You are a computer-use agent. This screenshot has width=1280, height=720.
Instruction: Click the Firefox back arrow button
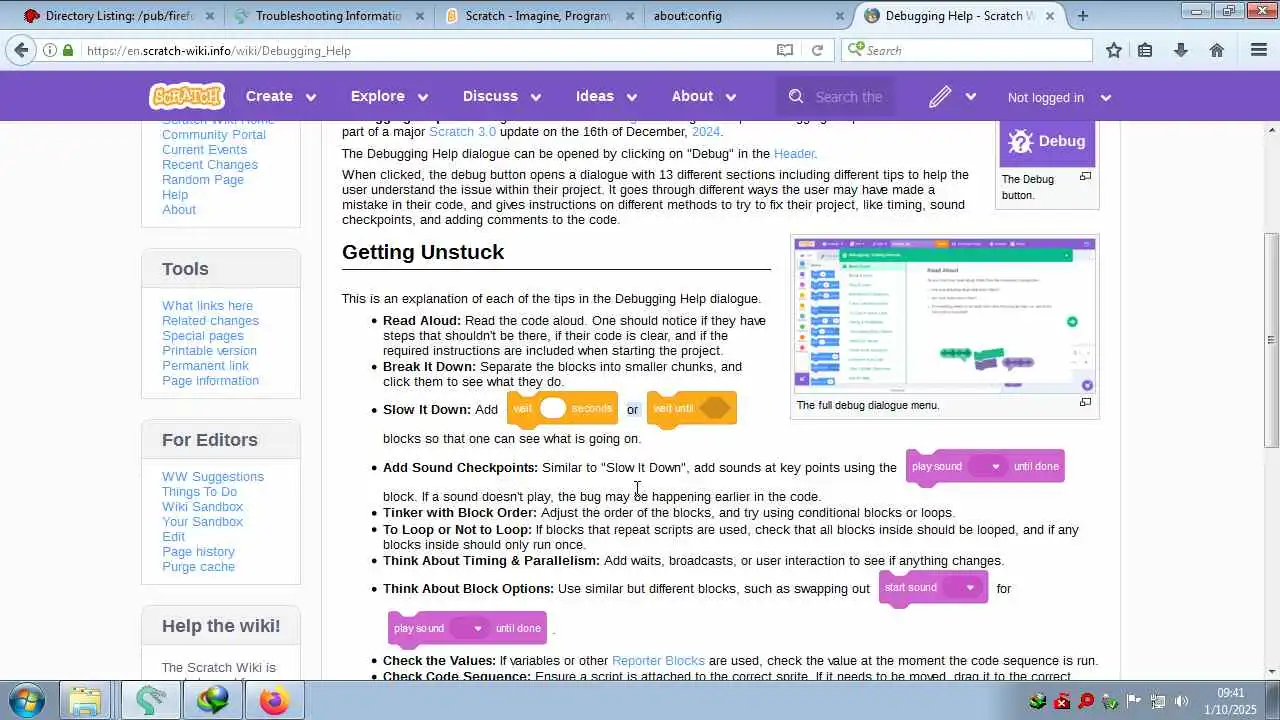pos(21,50)
